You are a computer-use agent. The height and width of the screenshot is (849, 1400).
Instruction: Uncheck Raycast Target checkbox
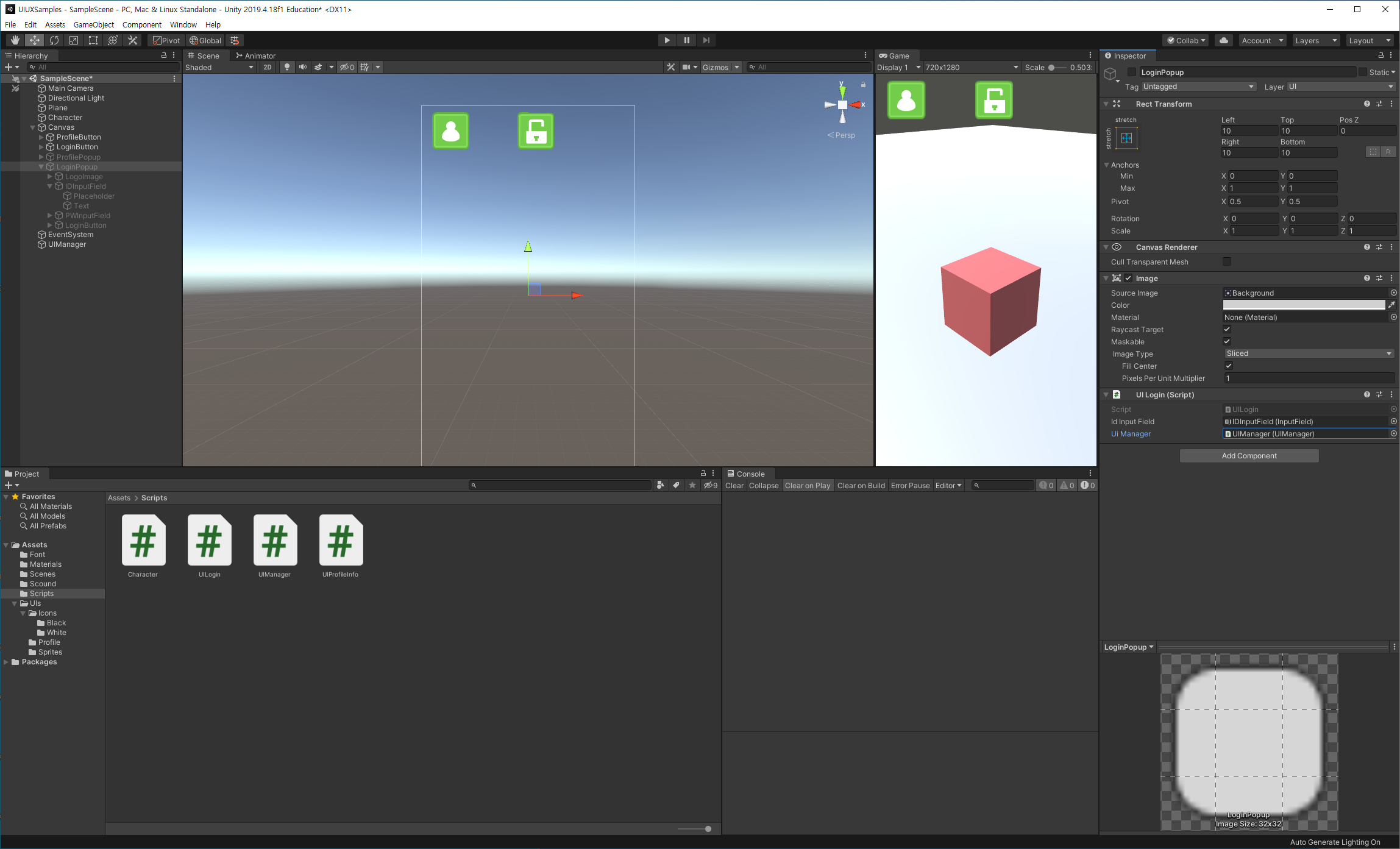click(x=1227, y=330)
